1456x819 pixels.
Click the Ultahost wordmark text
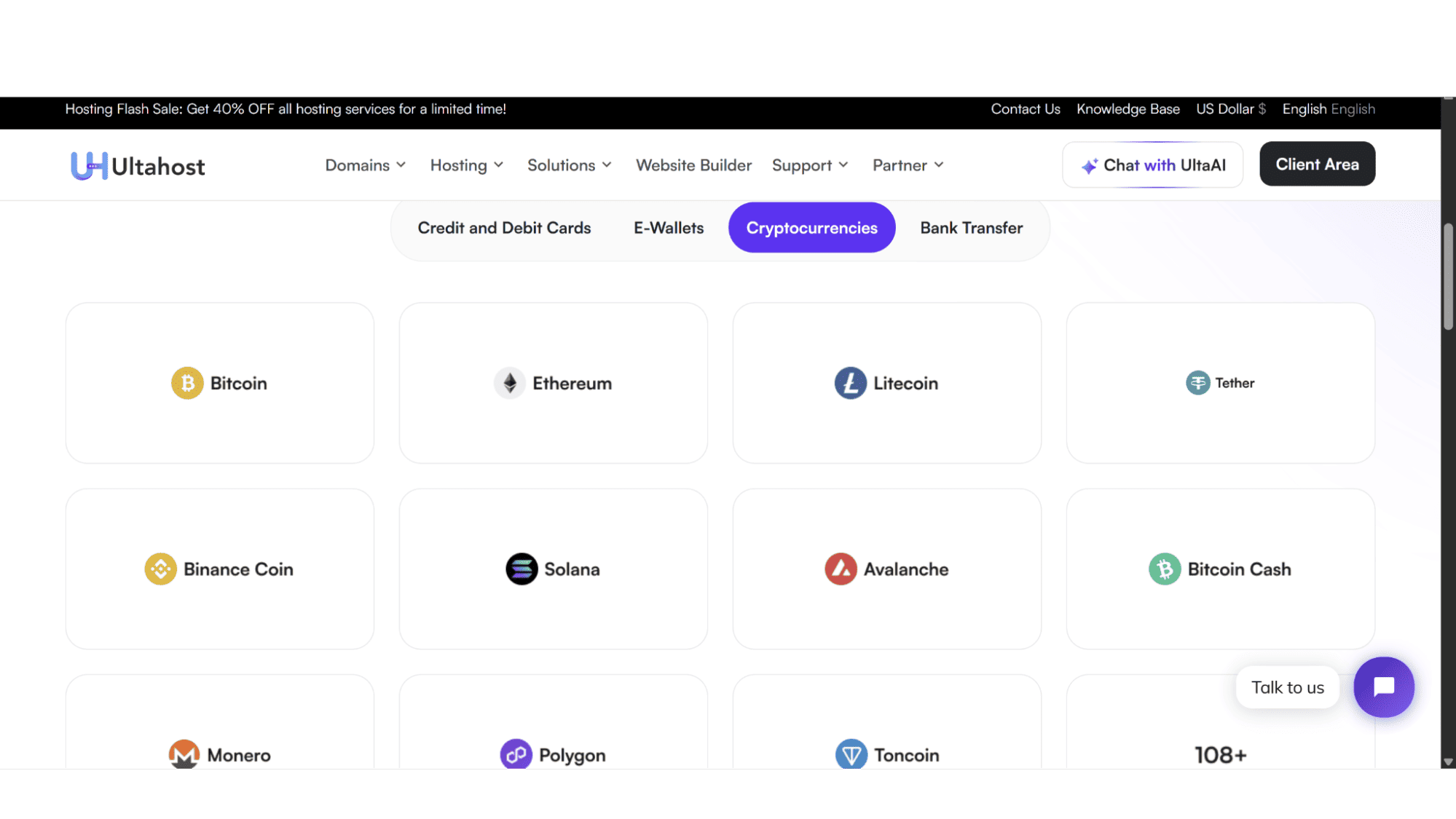click(158, 167)
